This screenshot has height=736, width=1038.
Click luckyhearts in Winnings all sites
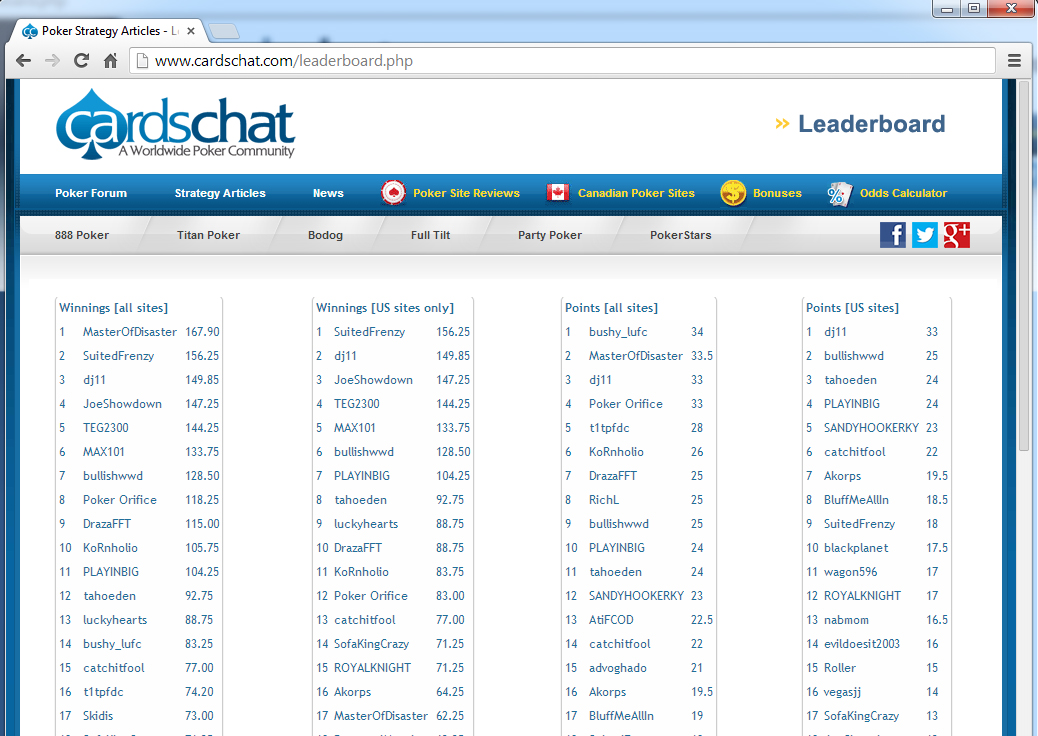[115, 620]
